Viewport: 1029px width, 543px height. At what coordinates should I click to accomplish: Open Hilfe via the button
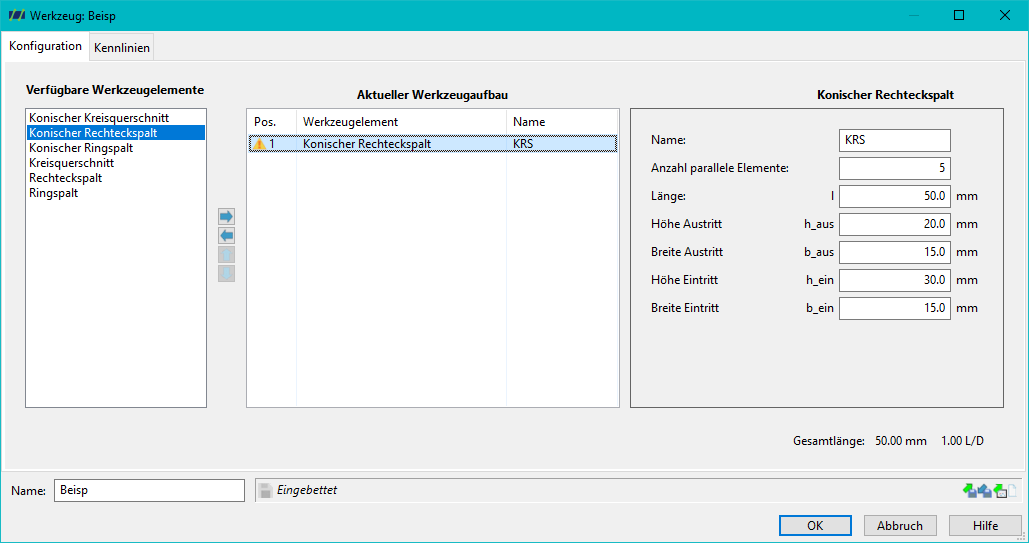985,525
